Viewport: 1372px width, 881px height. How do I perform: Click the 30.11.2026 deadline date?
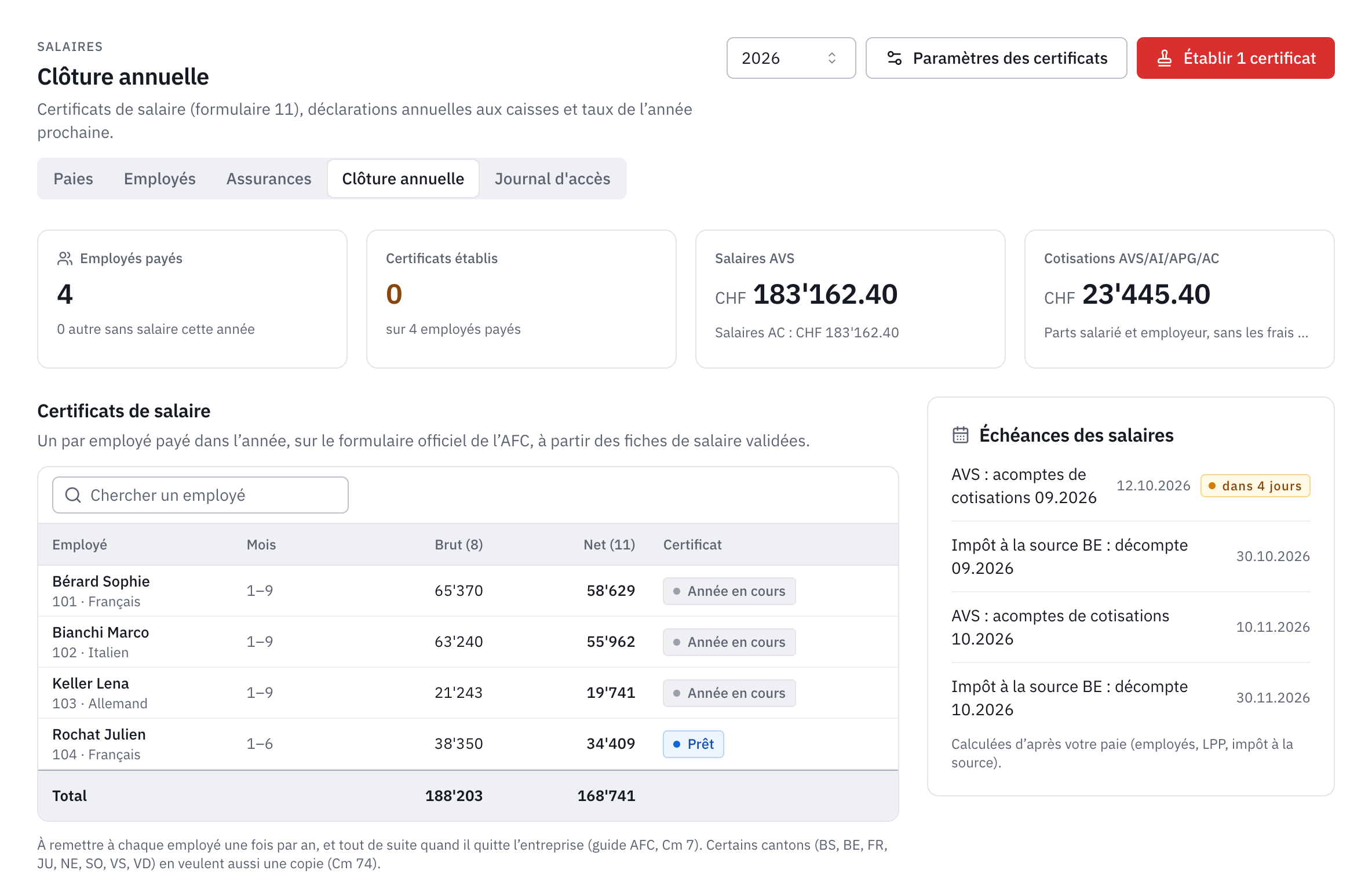click(x=1273, y=698)
